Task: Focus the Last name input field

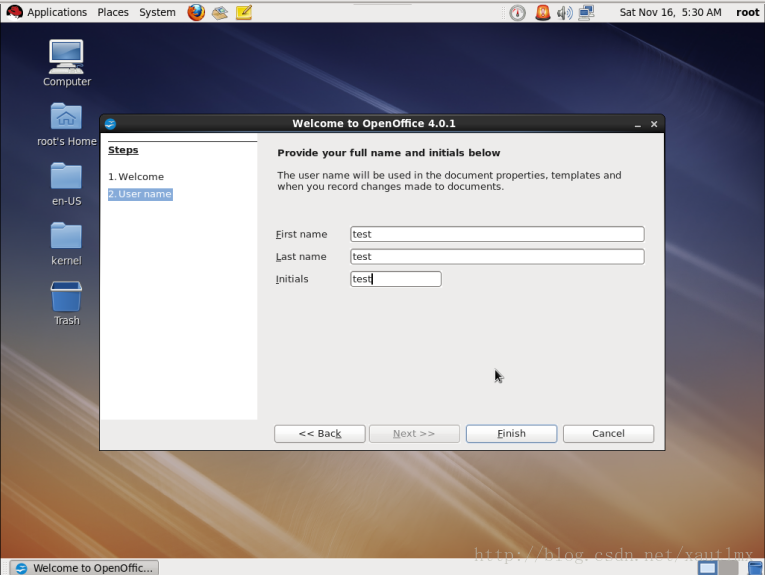Action: pyautogui.click(x=497, y=257)
